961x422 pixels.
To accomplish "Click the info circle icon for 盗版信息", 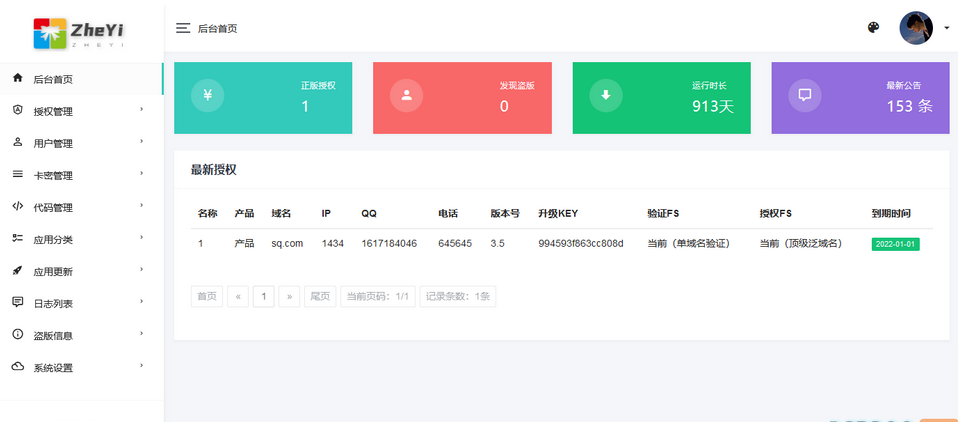I will [18, 334].
